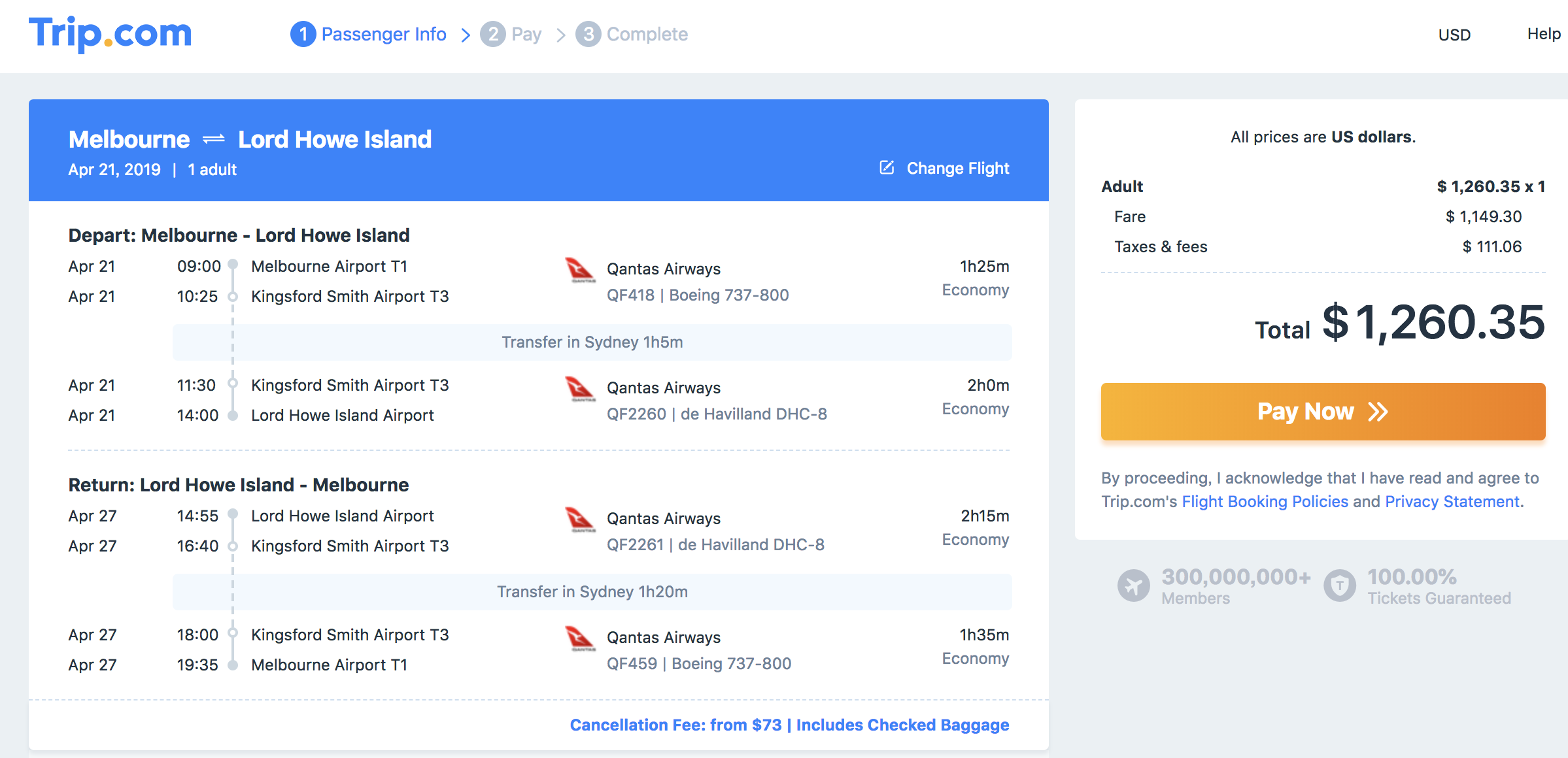
Task: Open the Flight Booking Policies link
Action: [1265, 501]
